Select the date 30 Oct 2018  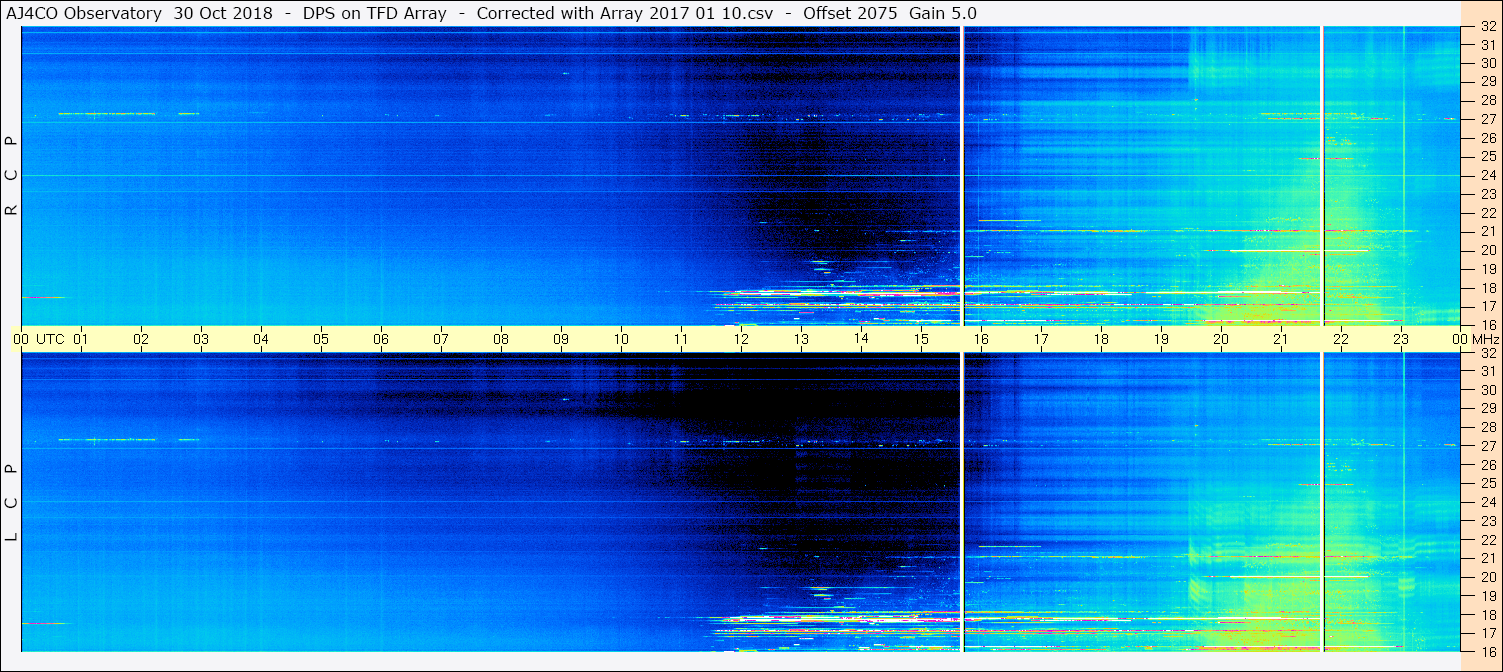point(224,13)
